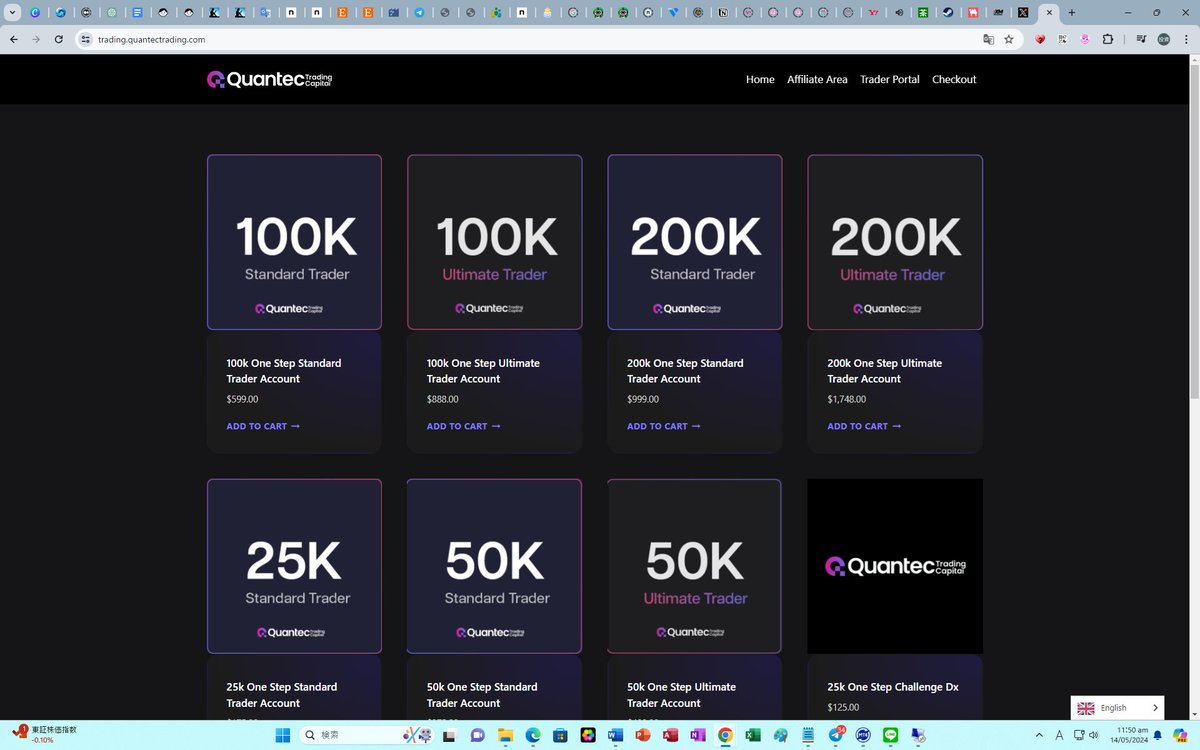Open 50K Ultimate Trader product image
The height and width of the screenshot is (750, 1200).
pyautogui.click(x=695, y=566)
